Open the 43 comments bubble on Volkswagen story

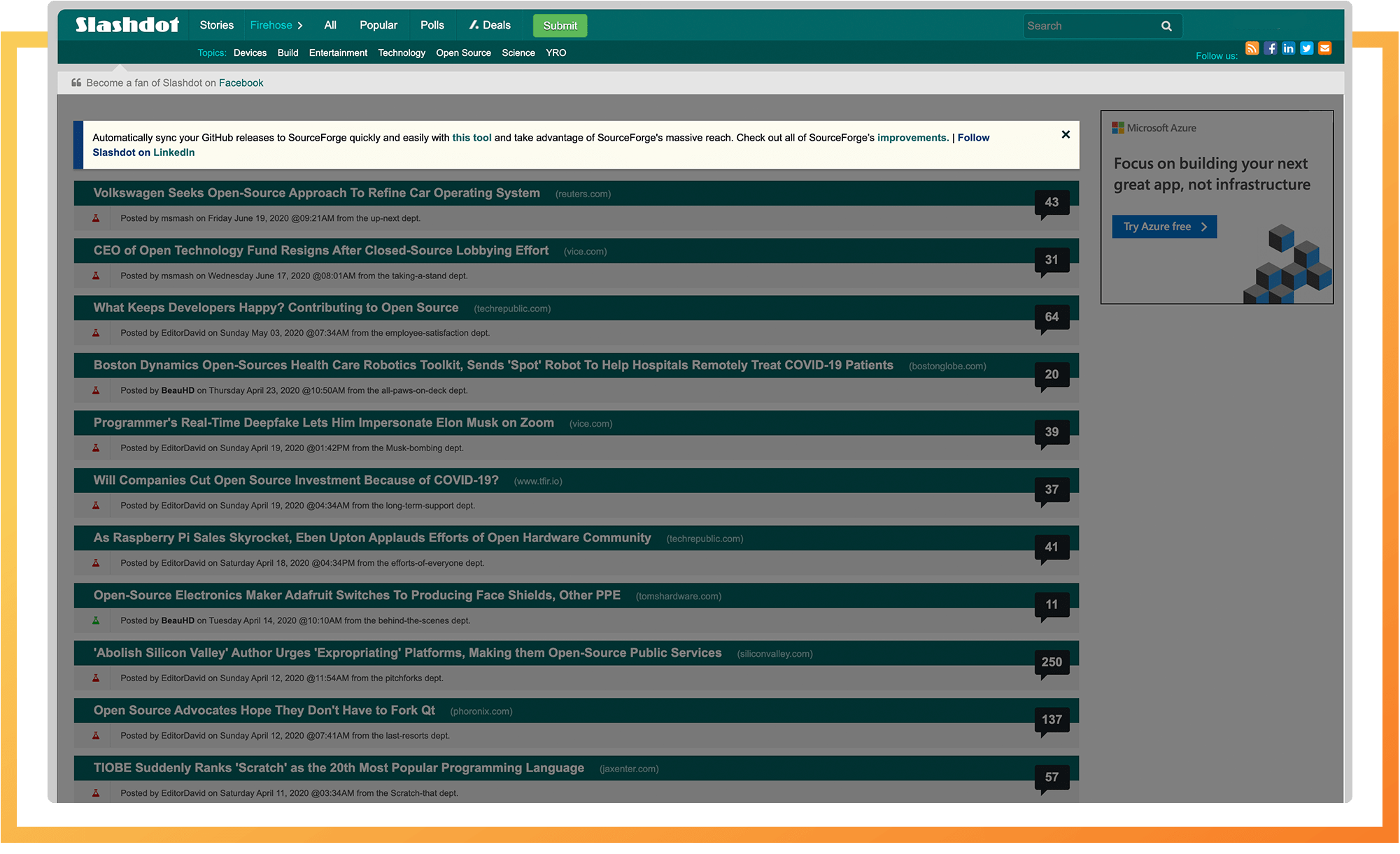(1052, 204)
